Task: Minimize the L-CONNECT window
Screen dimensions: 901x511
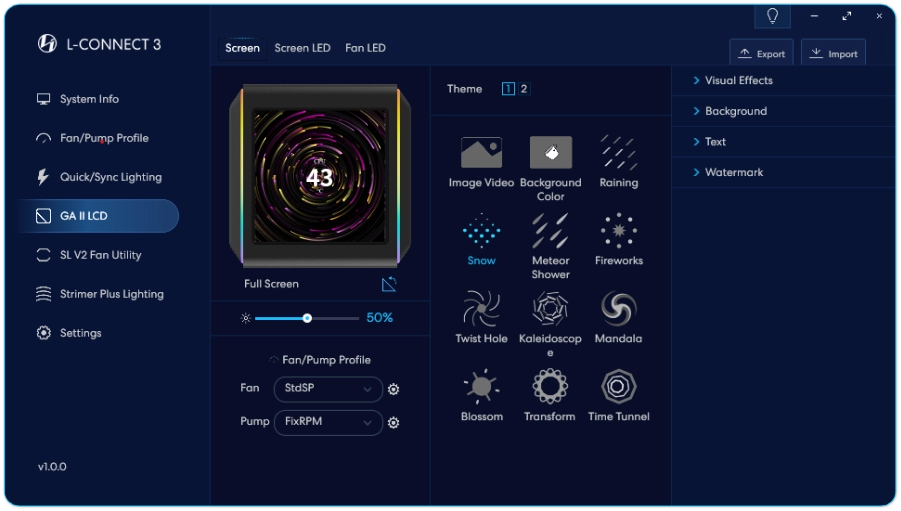Action: click(814, 16)
